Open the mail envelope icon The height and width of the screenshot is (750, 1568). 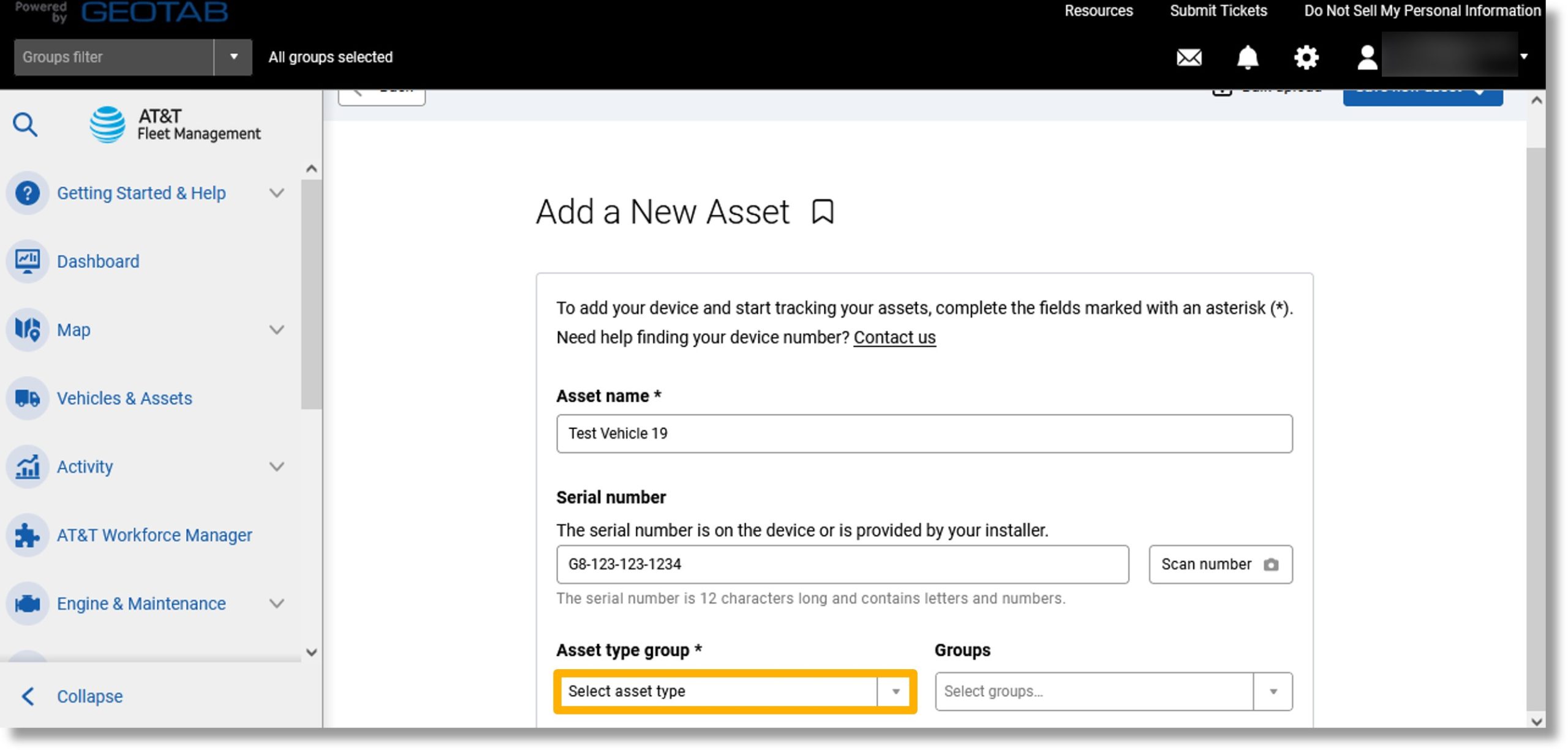tap(1189, 58)
